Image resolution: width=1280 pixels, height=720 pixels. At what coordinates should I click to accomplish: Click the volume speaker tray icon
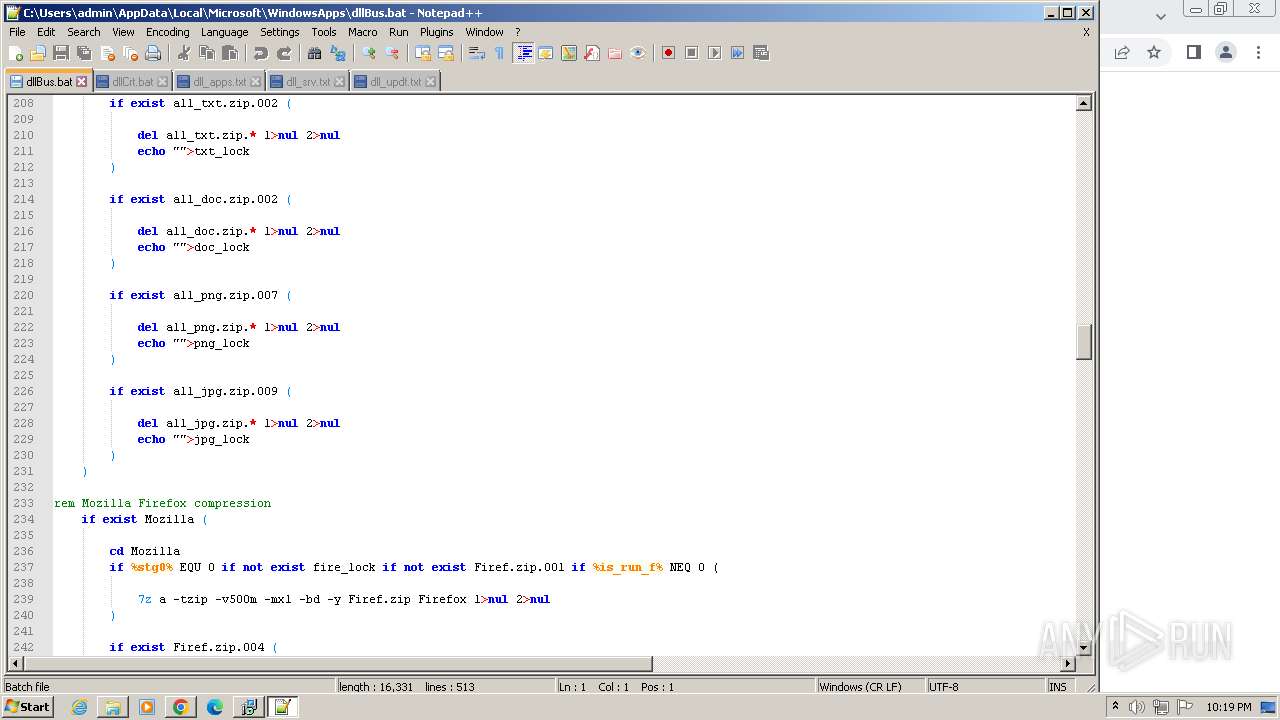(x=1137, y=707)
